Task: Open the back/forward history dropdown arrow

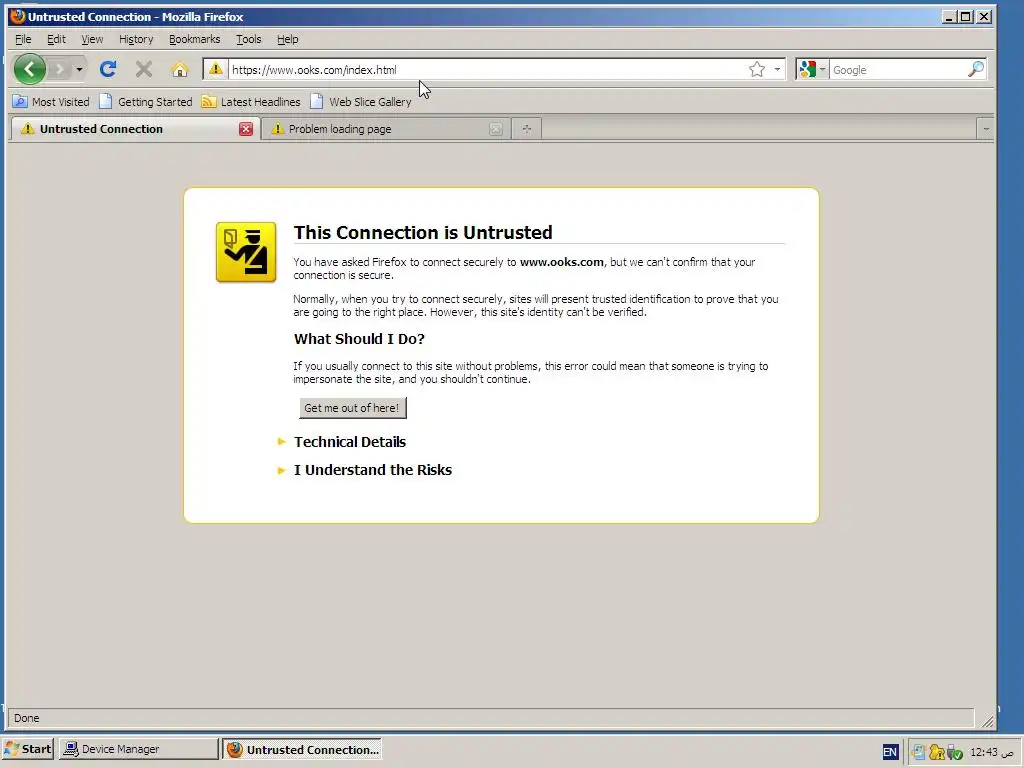Action: click(79, 69)
